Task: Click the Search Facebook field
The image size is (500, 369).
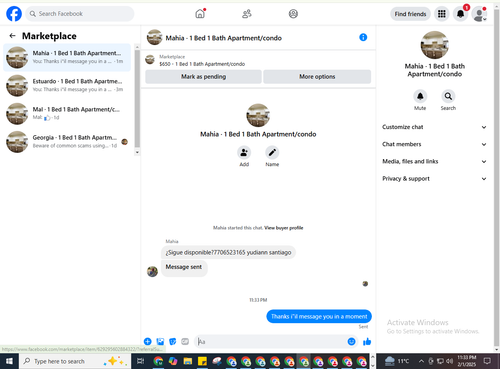Action: [80, 14]
